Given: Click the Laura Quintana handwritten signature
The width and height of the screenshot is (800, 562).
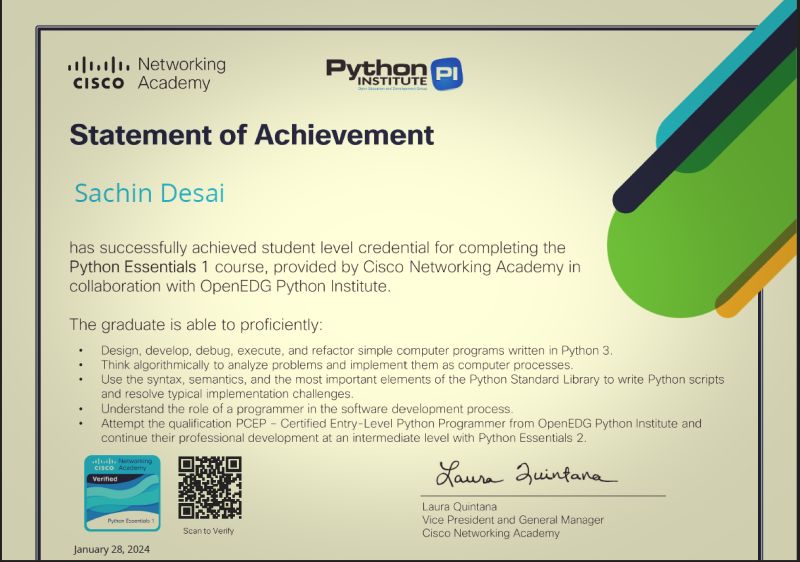Looking at the screenshot, I should (x=526, y=473).
